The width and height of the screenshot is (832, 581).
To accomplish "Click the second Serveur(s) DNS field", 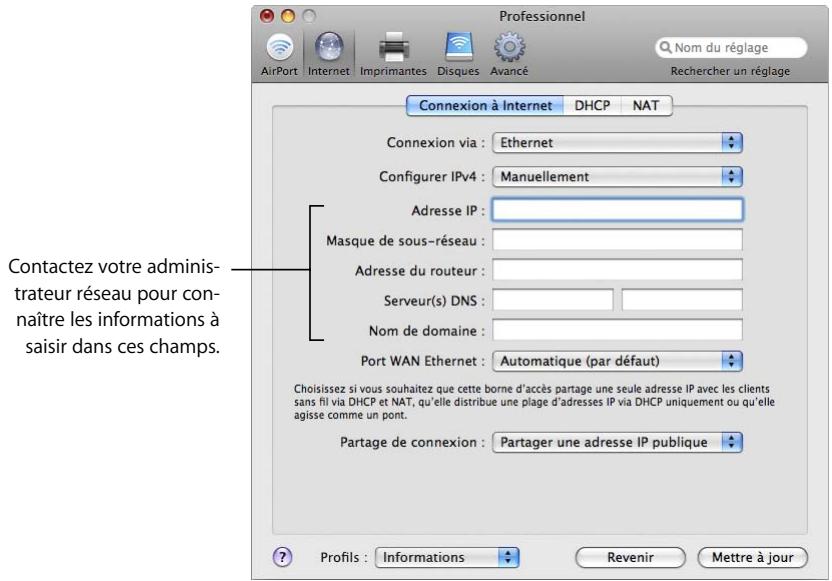I will (x=682, y=300).
